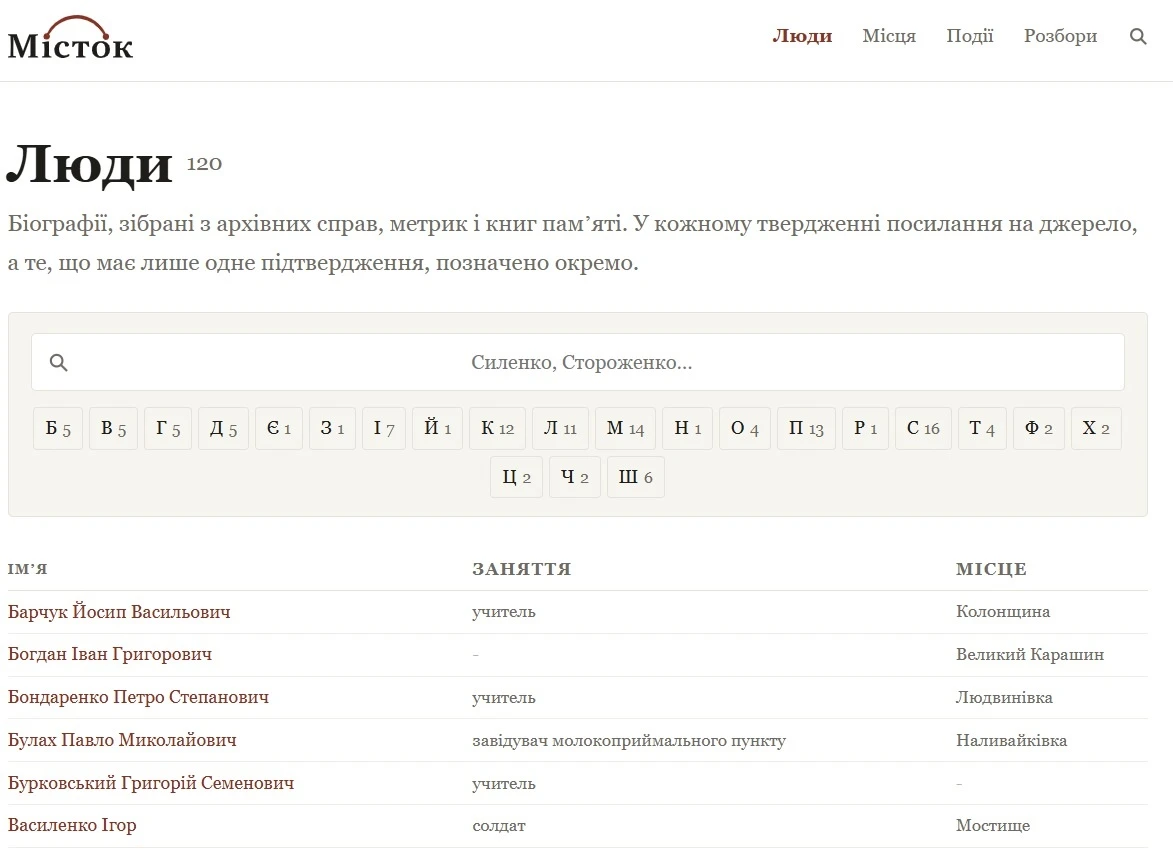
Task: Choose the letter С filter
Action: coord(923,428)
